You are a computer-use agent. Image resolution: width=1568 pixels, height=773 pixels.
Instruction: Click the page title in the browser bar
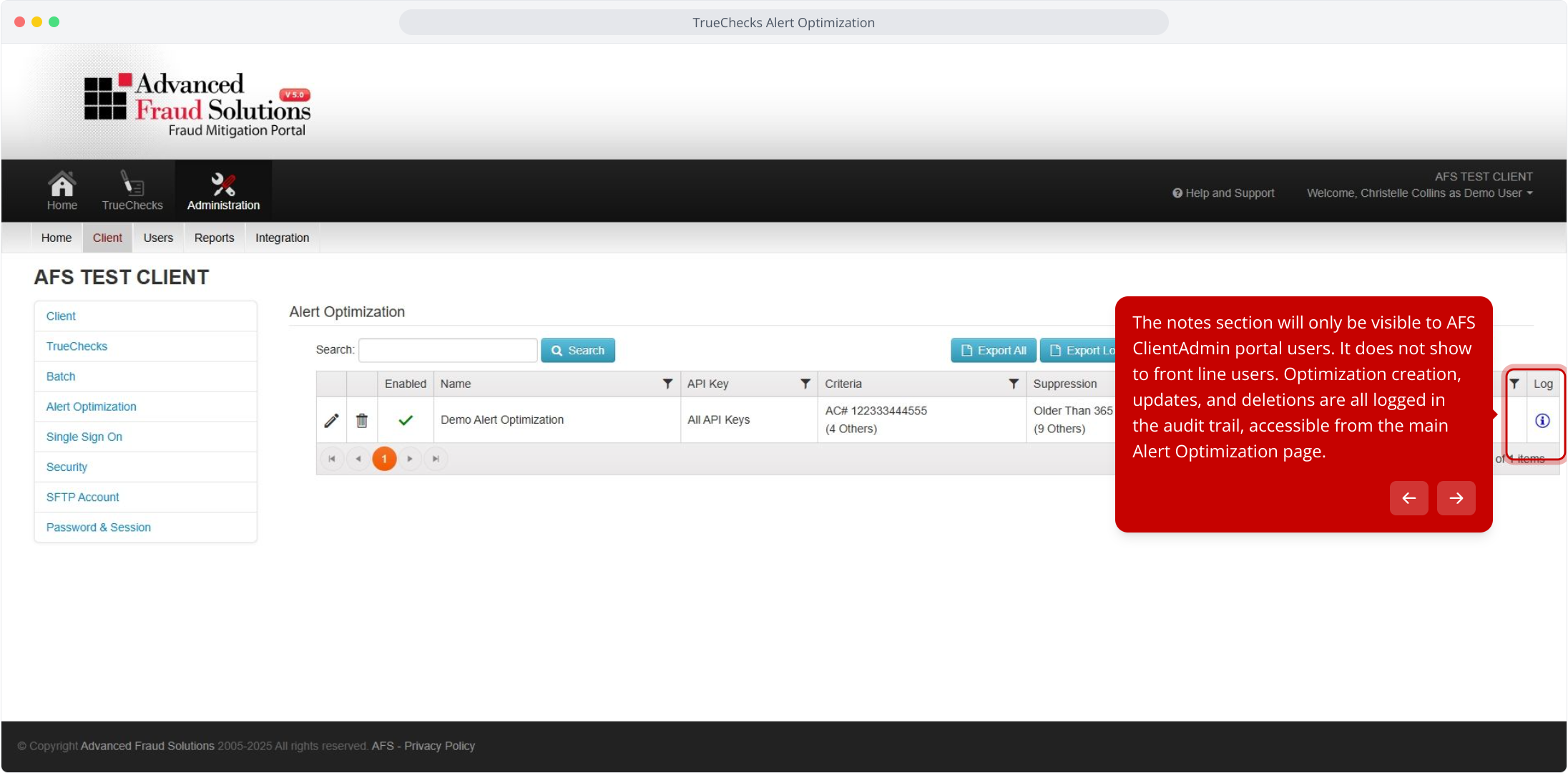(x=783, y=22)
